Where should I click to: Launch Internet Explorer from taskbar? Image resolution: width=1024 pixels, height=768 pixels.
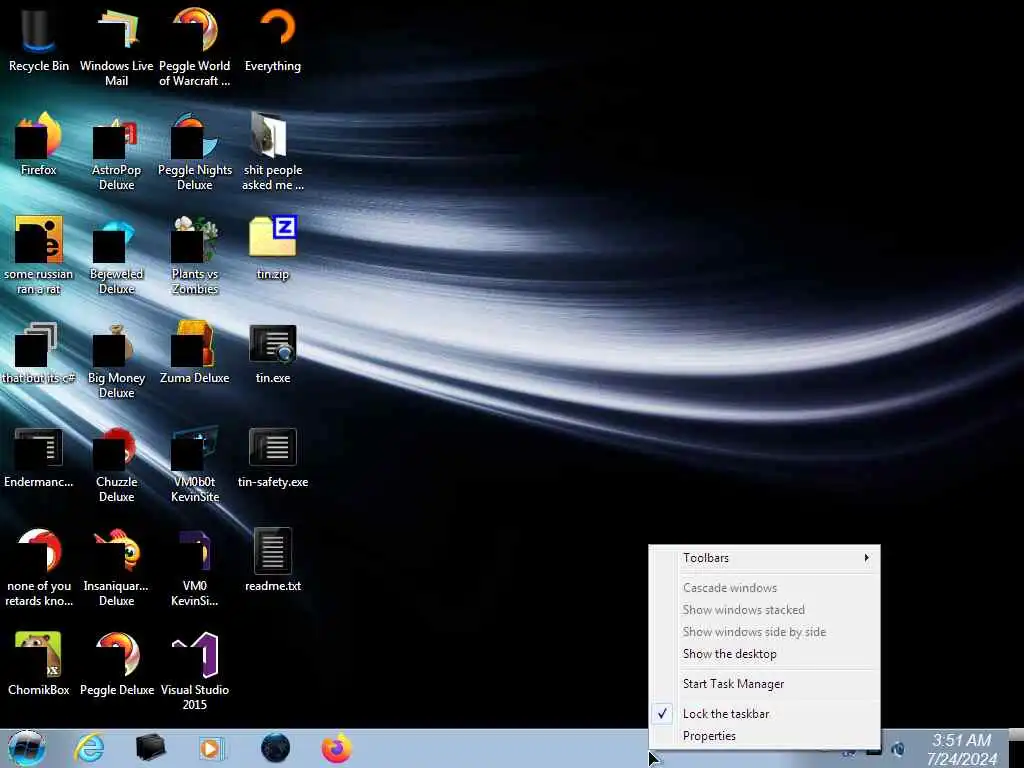[89, 748]
